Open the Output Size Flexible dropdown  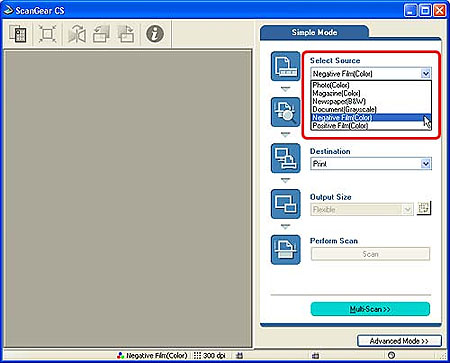coord(407,210)
